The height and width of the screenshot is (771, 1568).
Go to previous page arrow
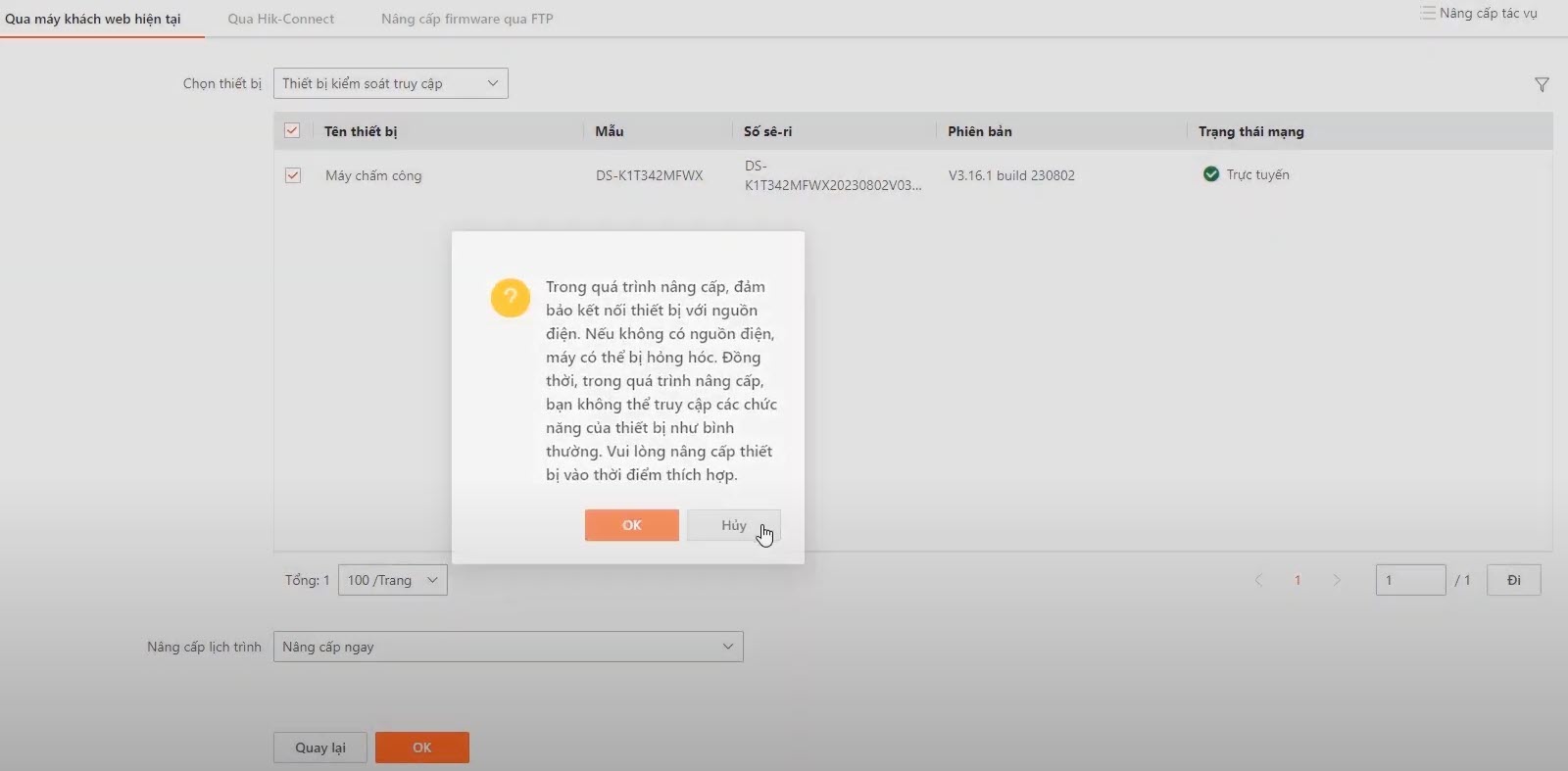1258,580
